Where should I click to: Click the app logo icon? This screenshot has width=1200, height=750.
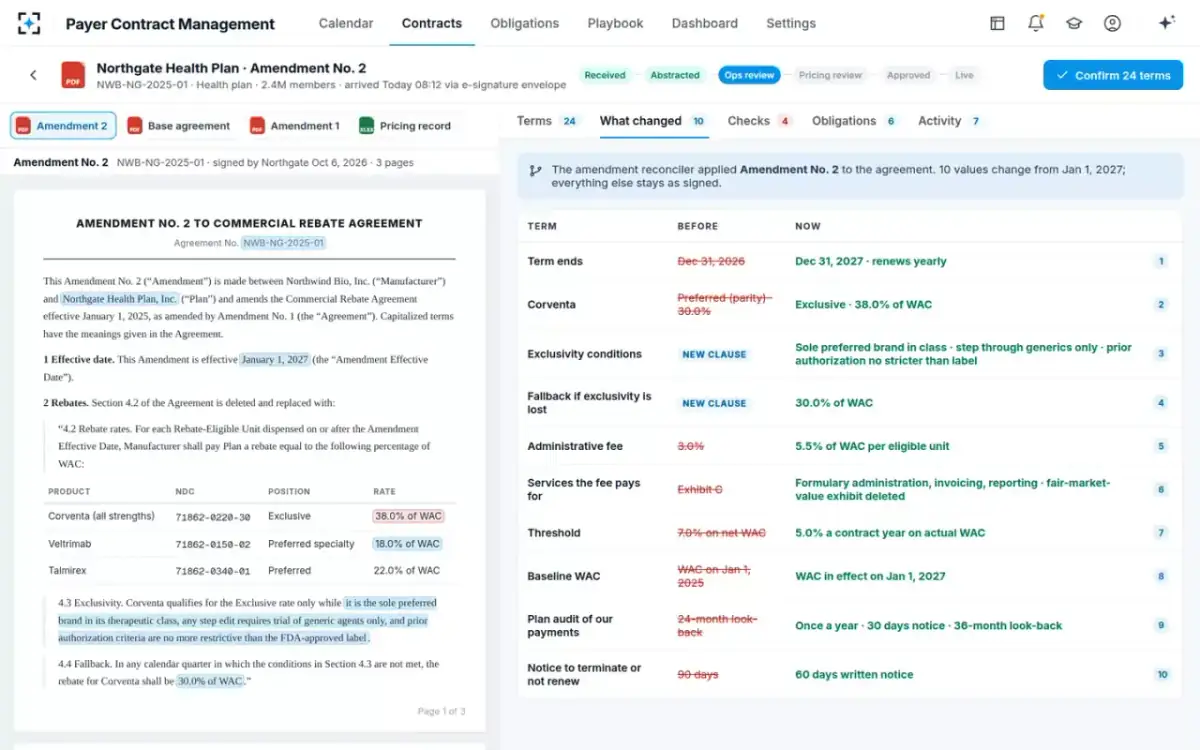[29, 23]
